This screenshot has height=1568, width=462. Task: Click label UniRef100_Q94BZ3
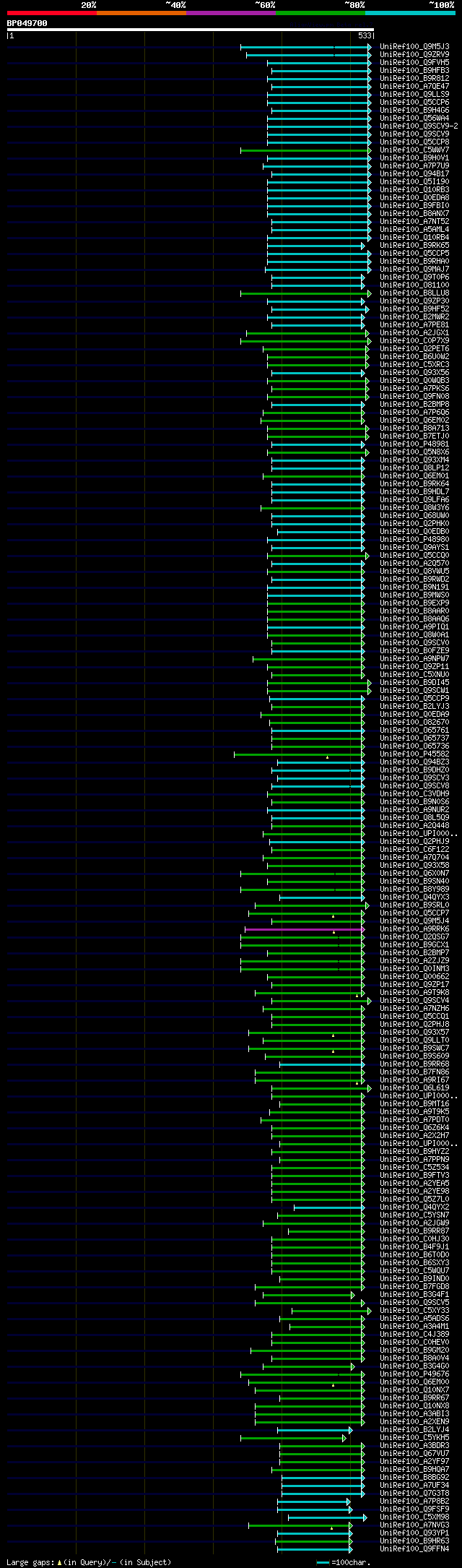414,762
